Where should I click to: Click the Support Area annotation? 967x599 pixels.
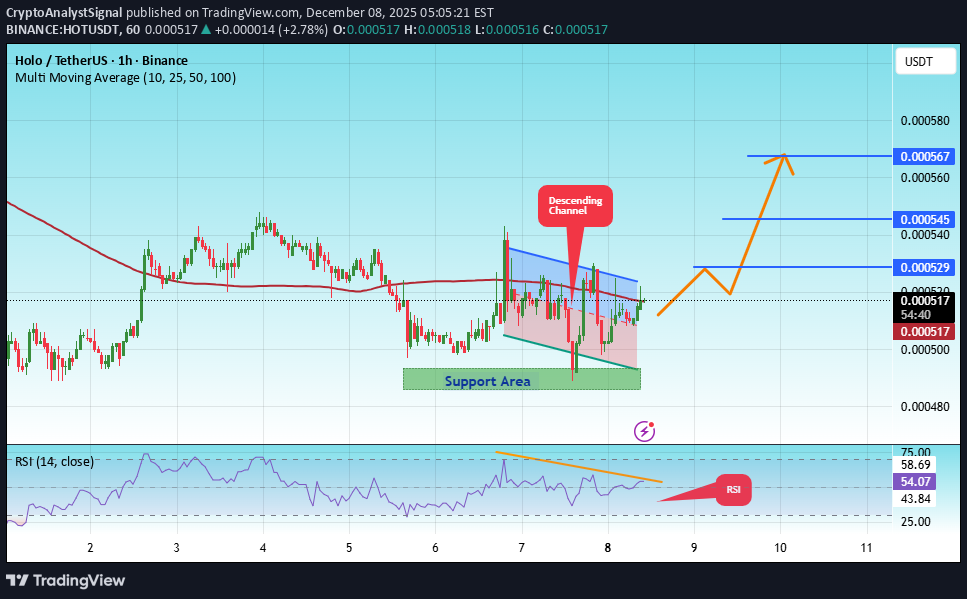(487, 381)
